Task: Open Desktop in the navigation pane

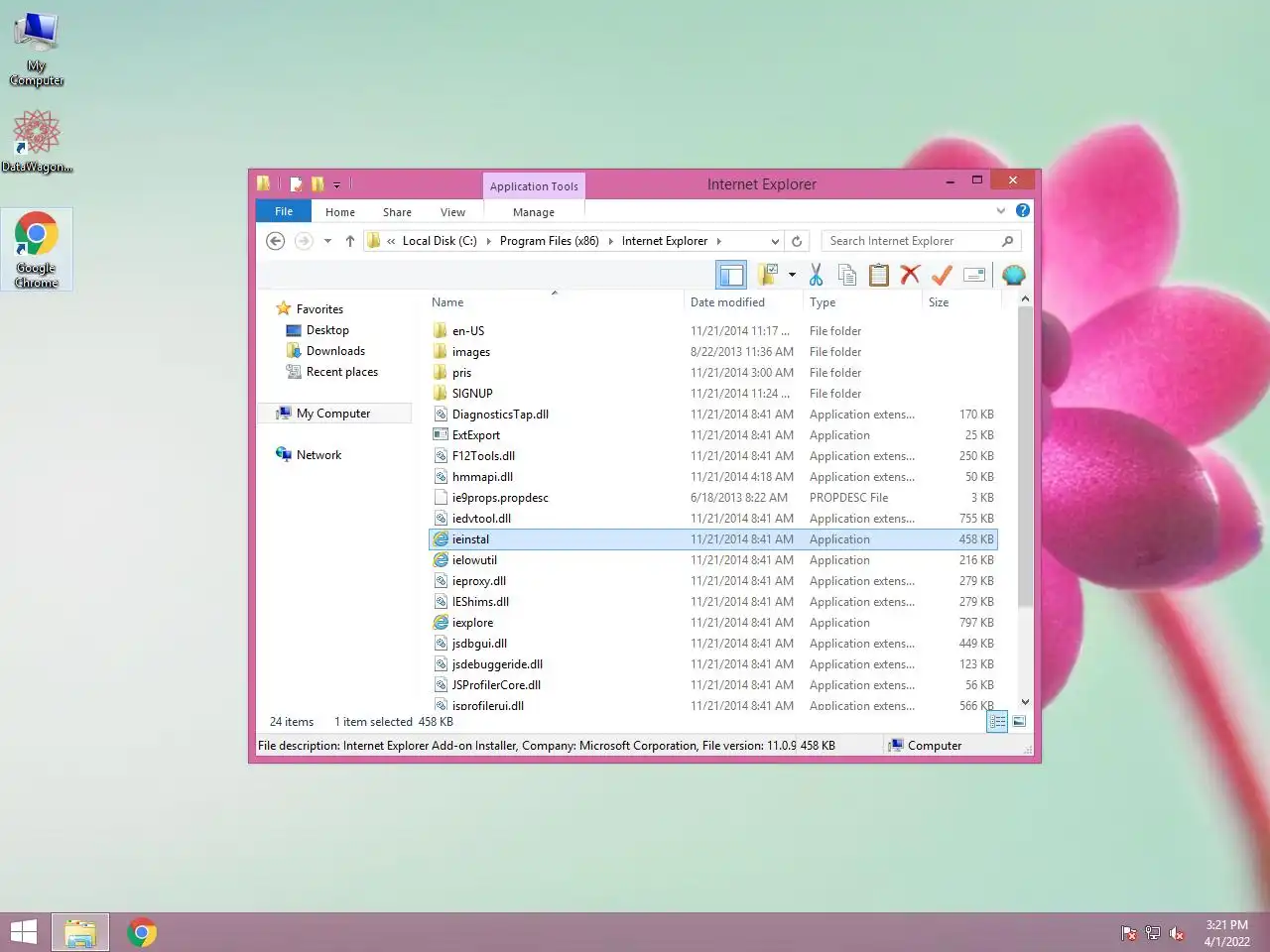Action: 327,330
